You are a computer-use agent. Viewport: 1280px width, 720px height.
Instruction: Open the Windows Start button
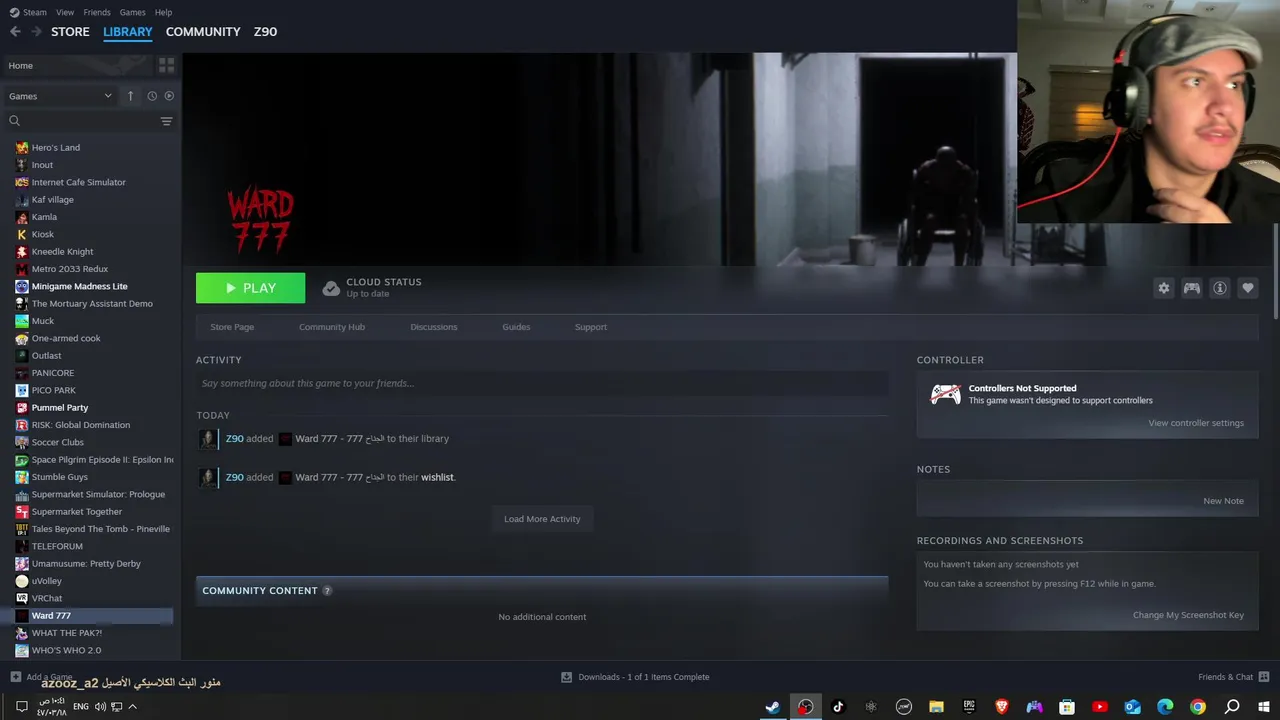pyautogui.click(x=1264, y=707)
